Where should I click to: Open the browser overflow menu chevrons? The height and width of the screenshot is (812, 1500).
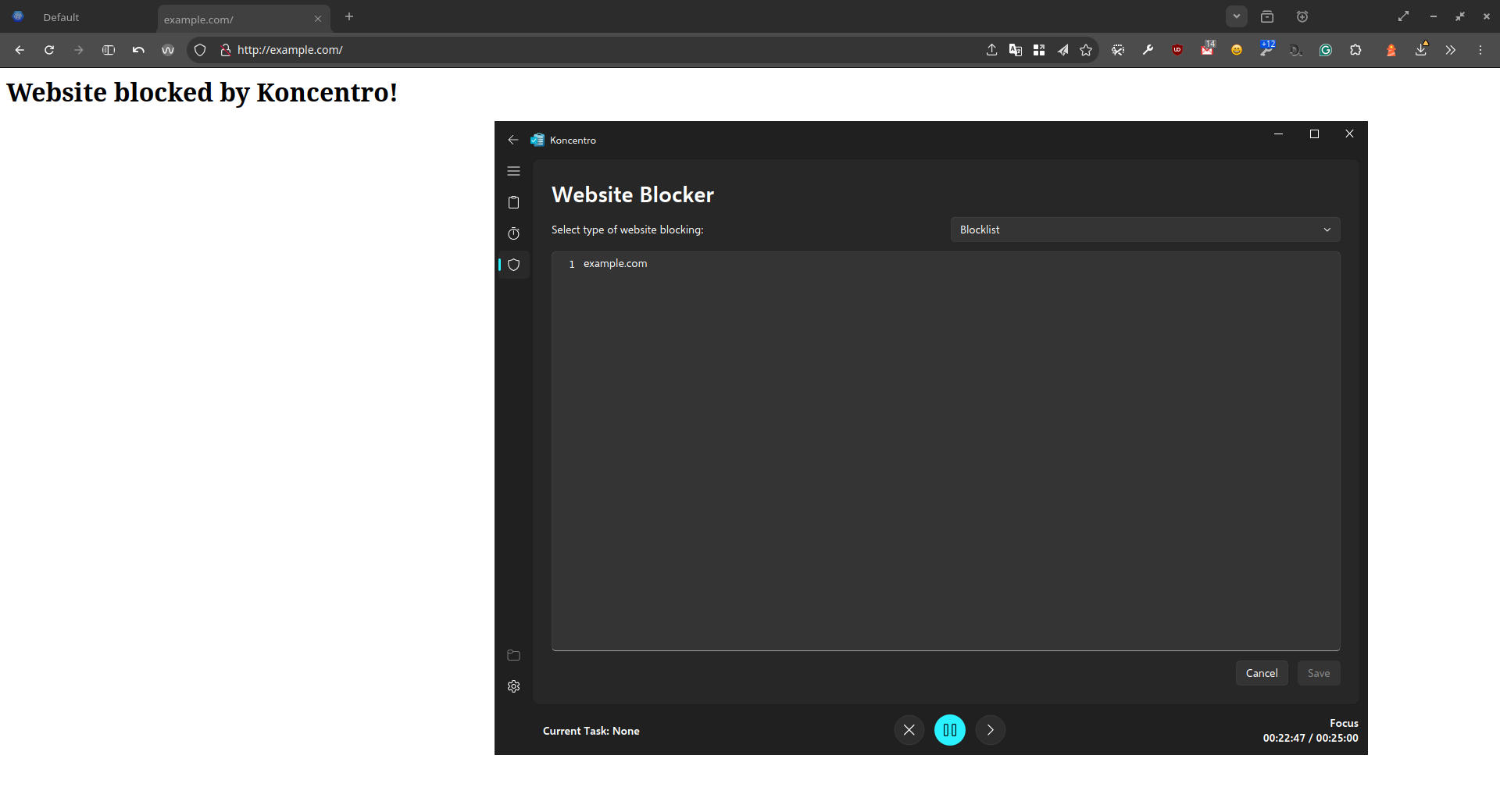coord(1451,49)
